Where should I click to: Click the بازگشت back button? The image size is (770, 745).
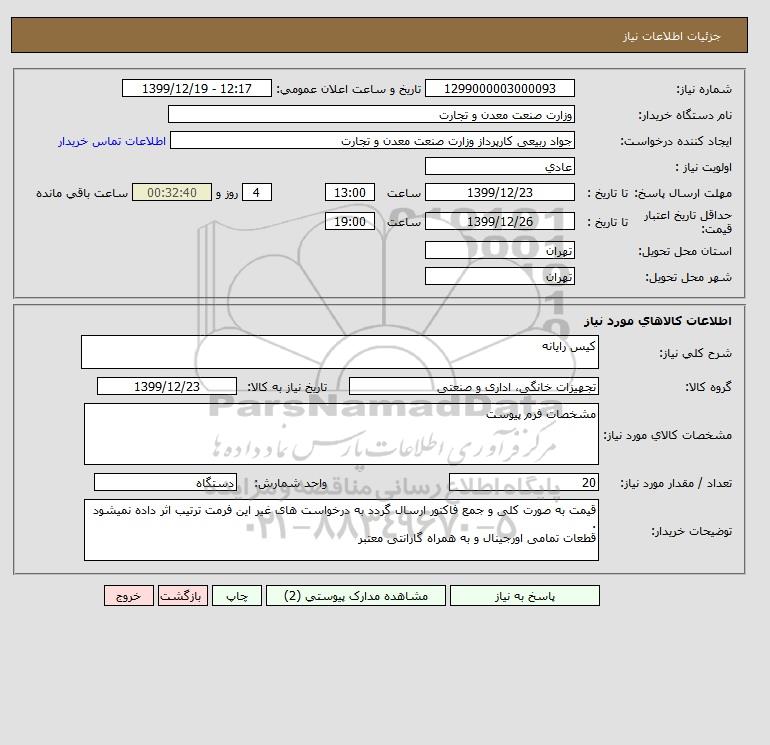pos(183,596)
